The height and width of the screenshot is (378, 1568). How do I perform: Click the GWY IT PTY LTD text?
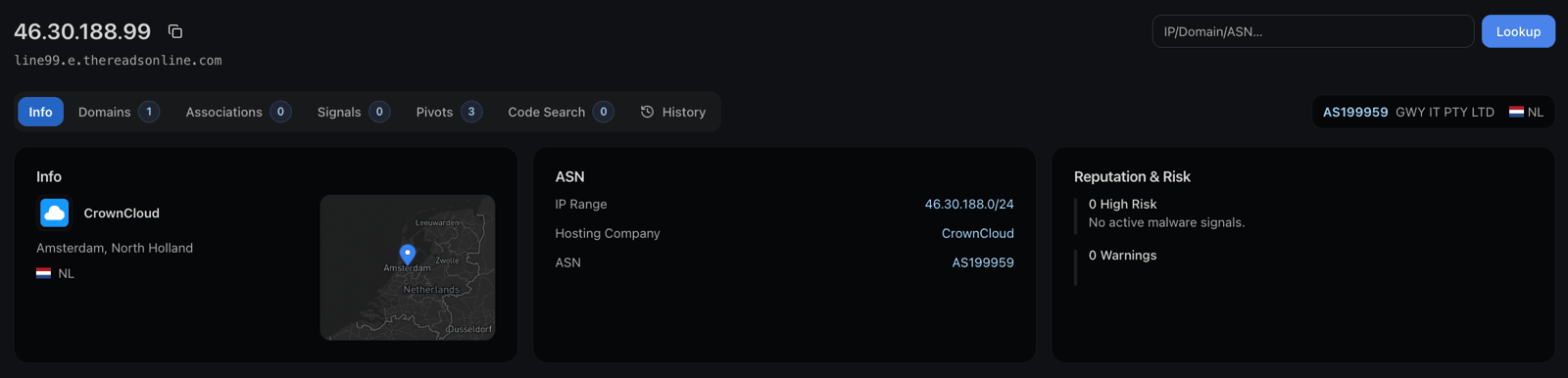pyautogui.click(x=1445, y=112)
